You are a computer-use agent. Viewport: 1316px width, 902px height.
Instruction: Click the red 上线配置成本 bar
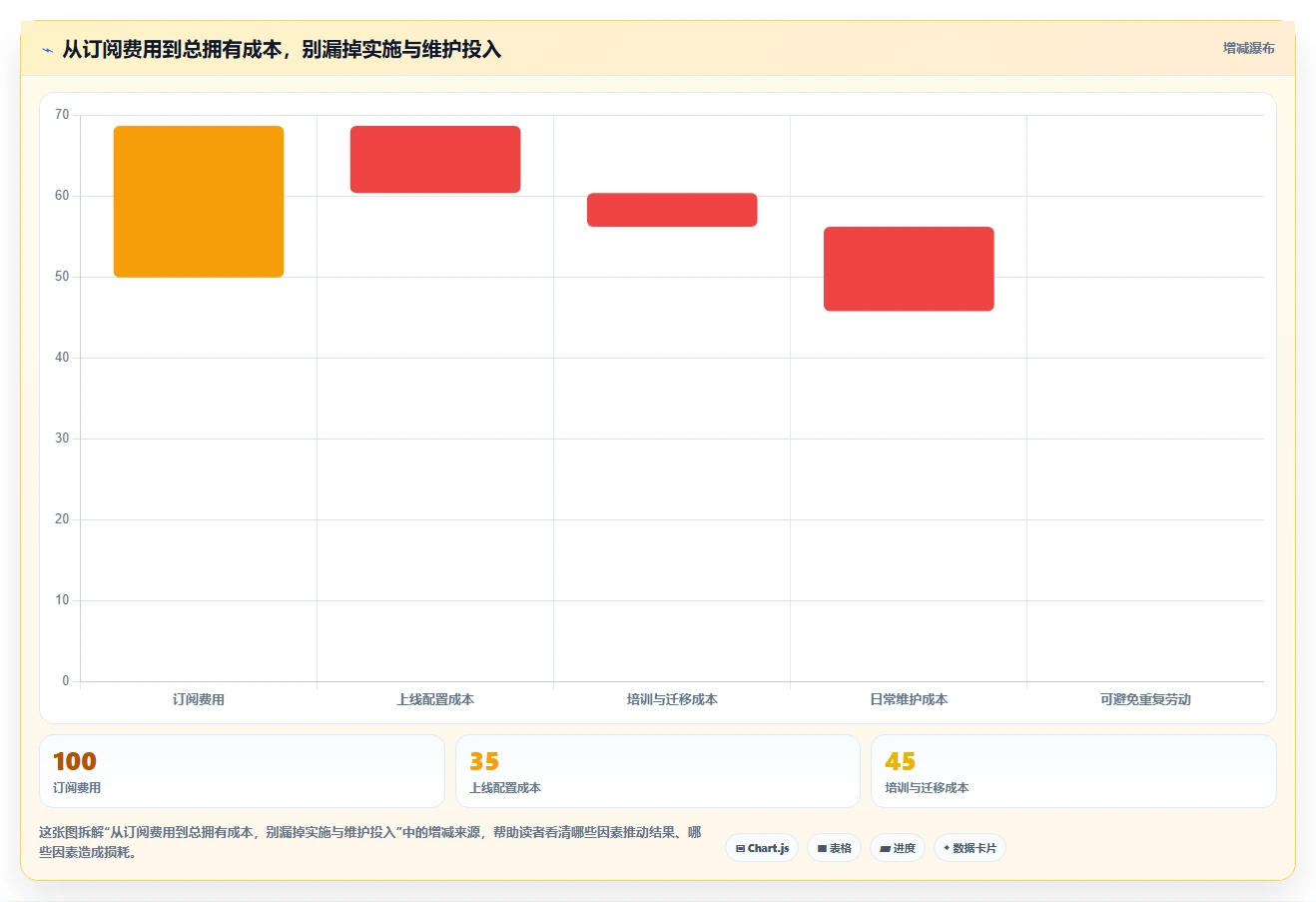click(x=435, y=160)
